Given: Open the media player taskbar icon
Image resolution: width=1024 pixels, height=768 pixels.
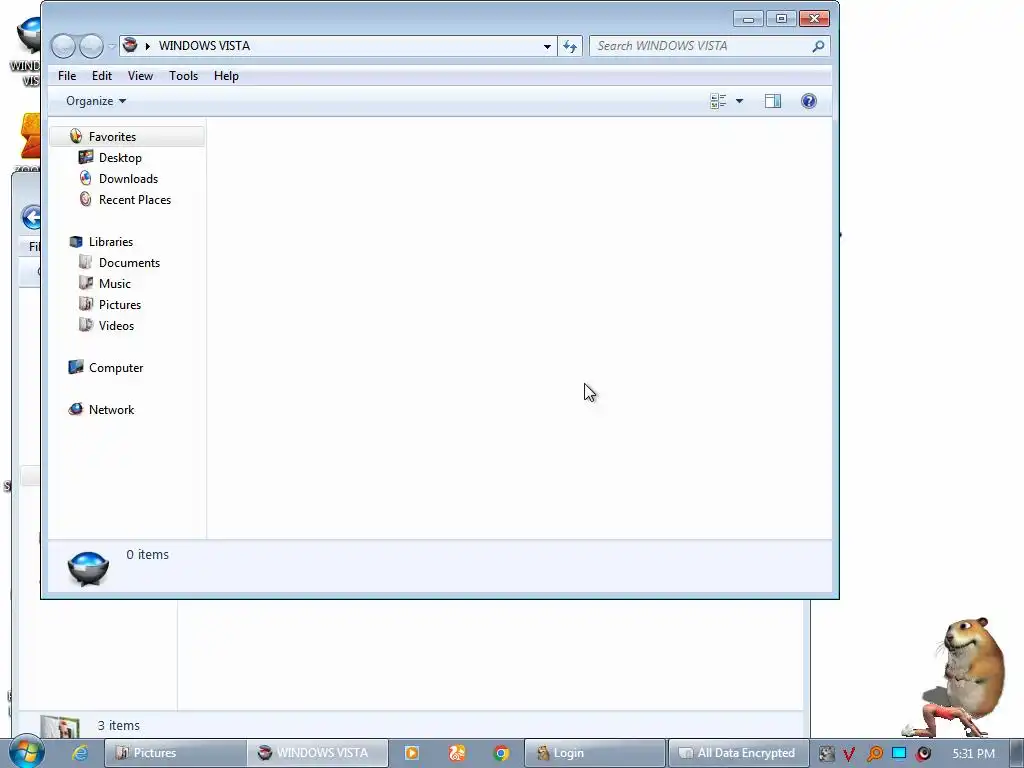Looking at the screenshot, I should point(411,753).
